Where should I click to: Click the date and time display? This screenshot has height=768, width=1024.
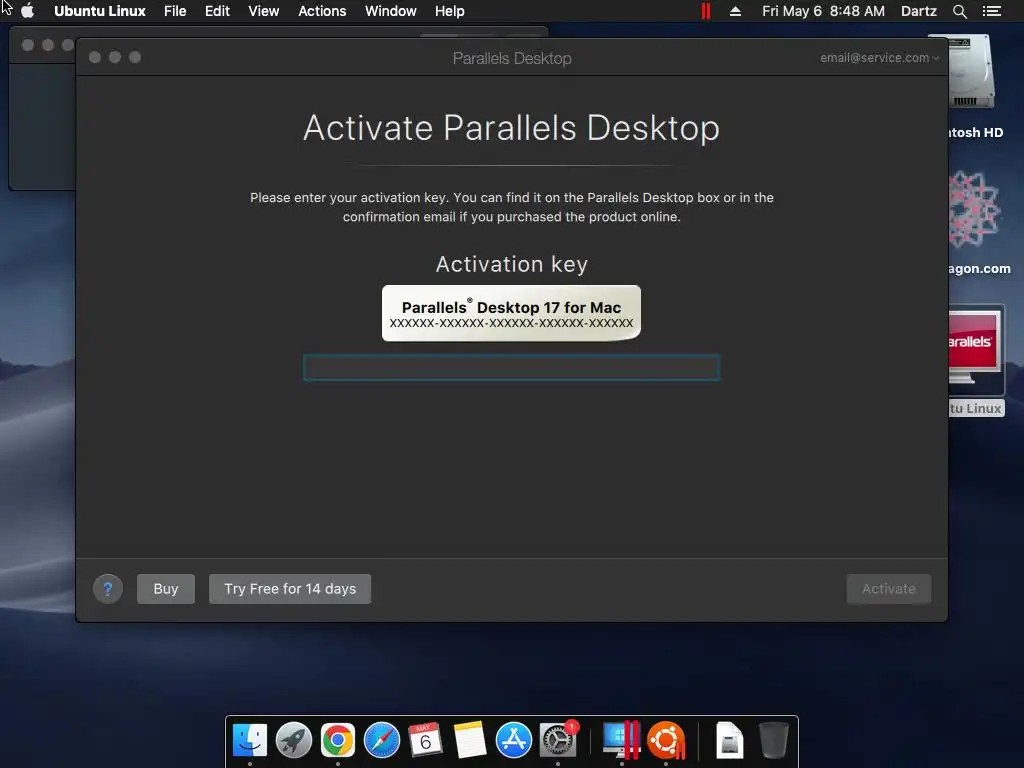pos(823,11)
